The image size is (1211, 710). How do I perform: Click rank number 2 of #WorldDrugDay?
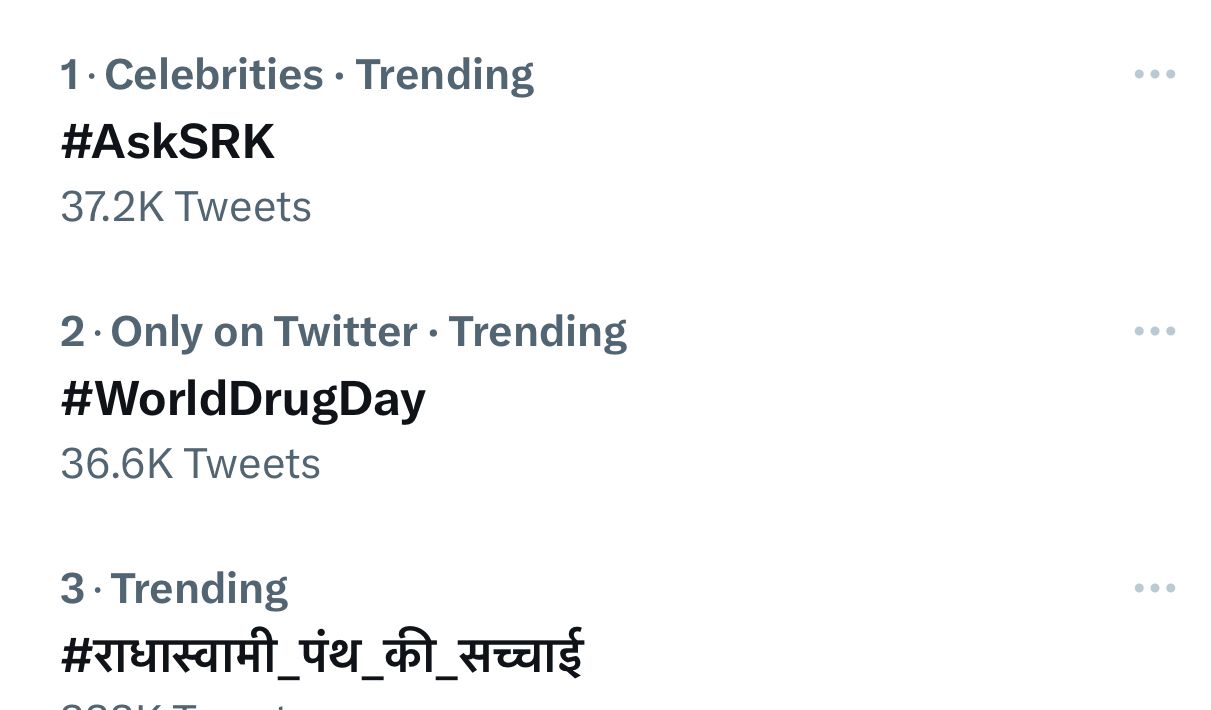point(72,332)
